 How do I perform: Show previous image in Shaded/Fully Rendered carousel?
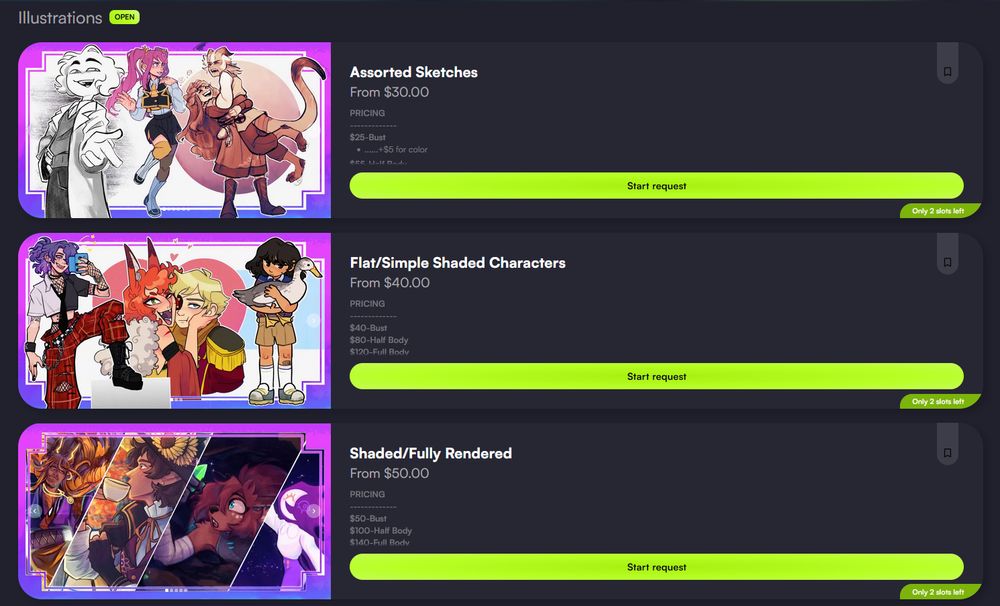36,511
